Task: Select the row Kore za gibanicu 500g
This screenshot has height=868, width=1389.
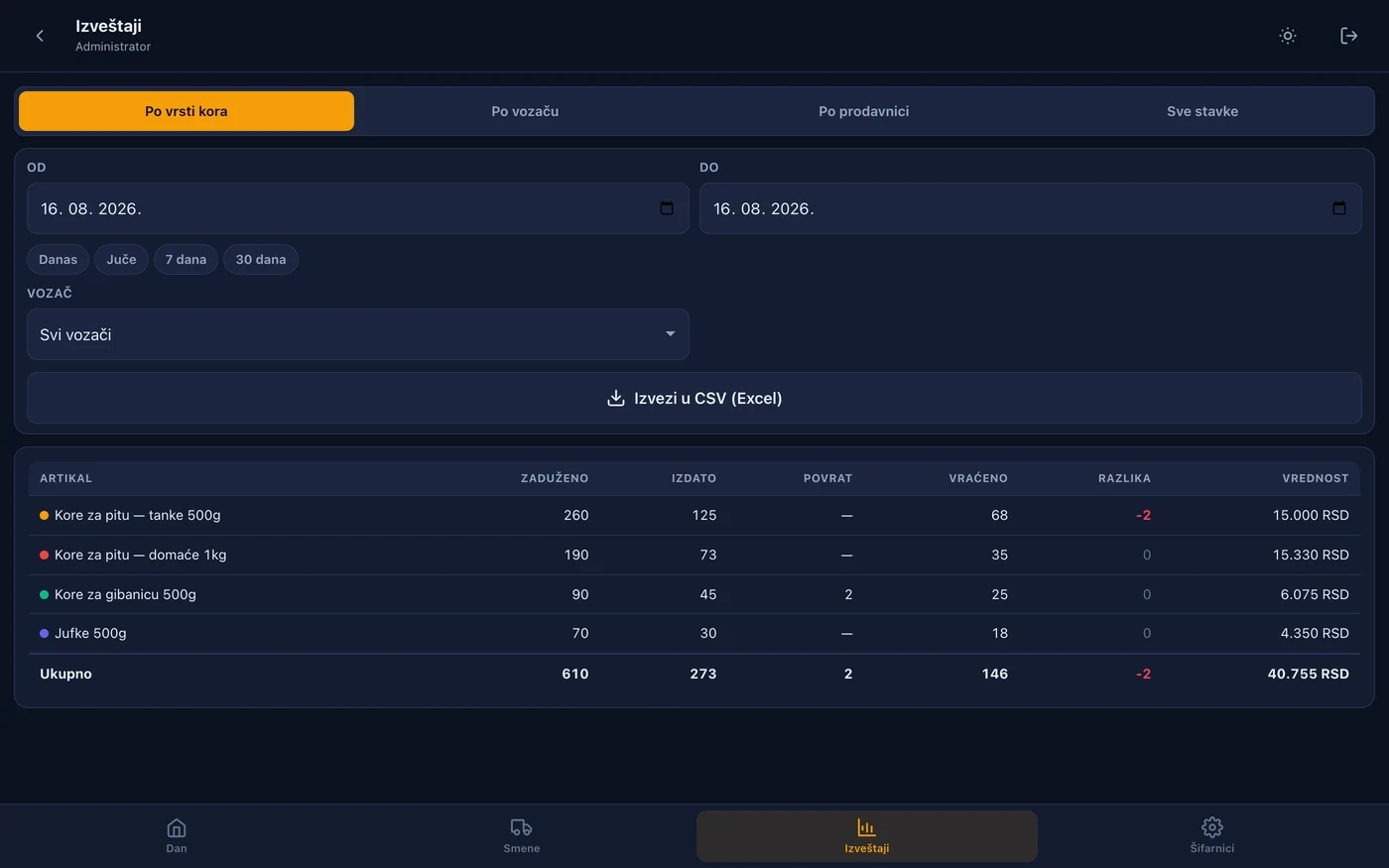Action: click(694, 595)
